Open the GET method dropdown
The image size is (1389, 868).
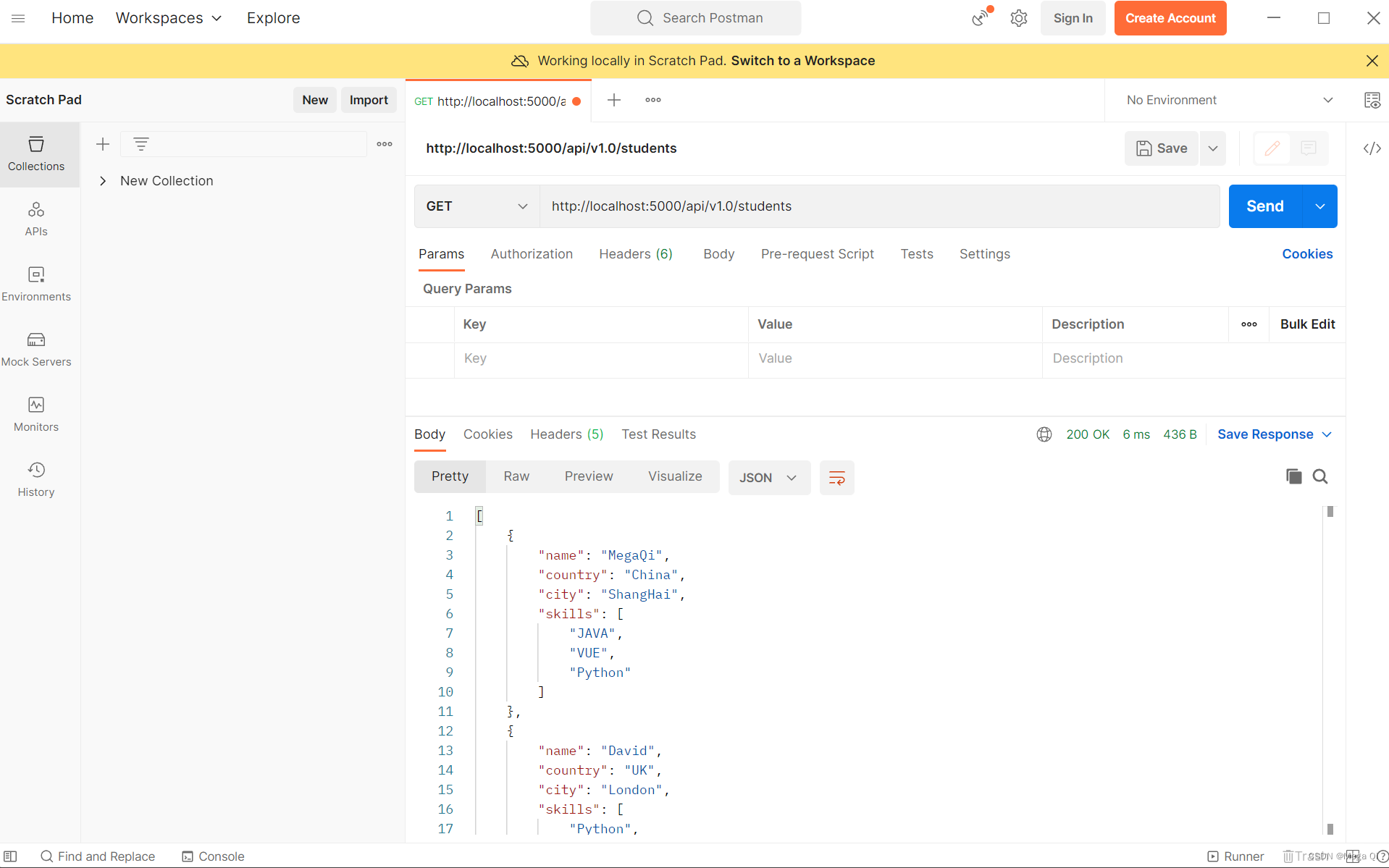pos(477,206)
